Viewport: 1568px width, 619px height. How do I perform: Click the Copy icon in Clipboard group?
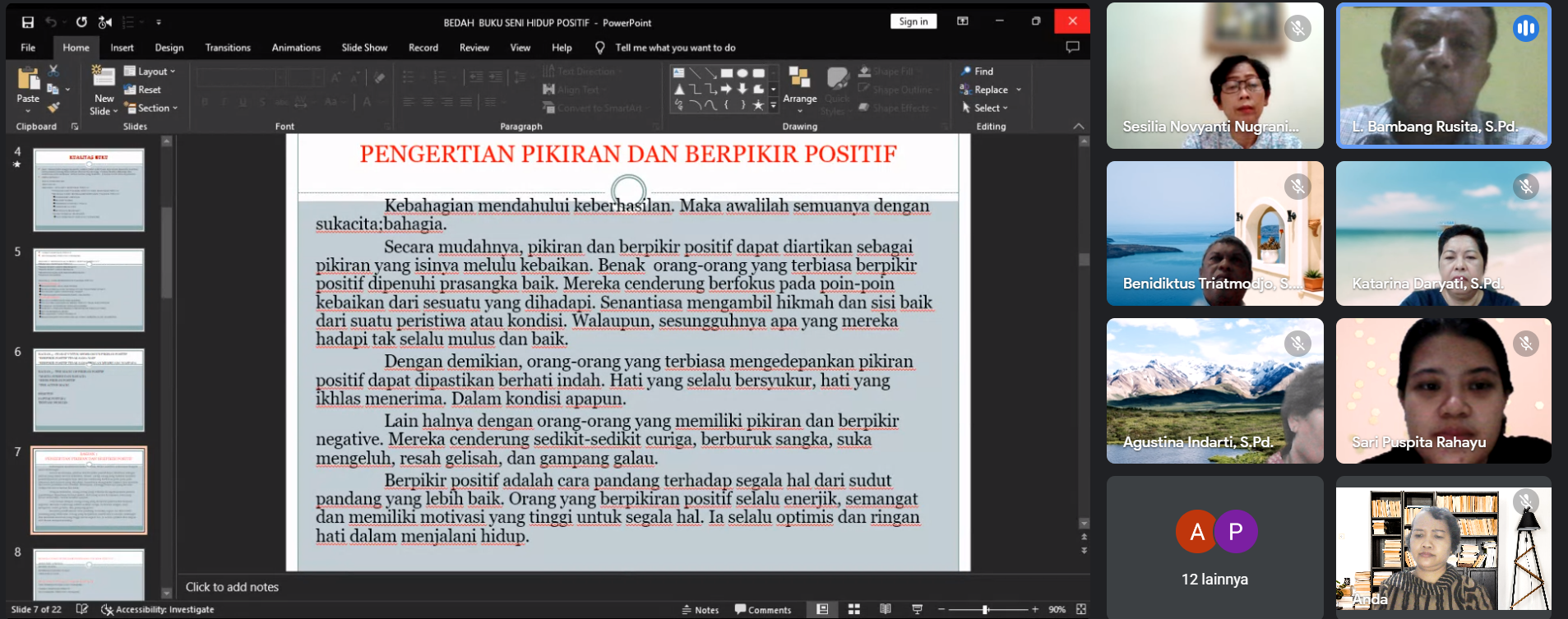pos(53,89)
